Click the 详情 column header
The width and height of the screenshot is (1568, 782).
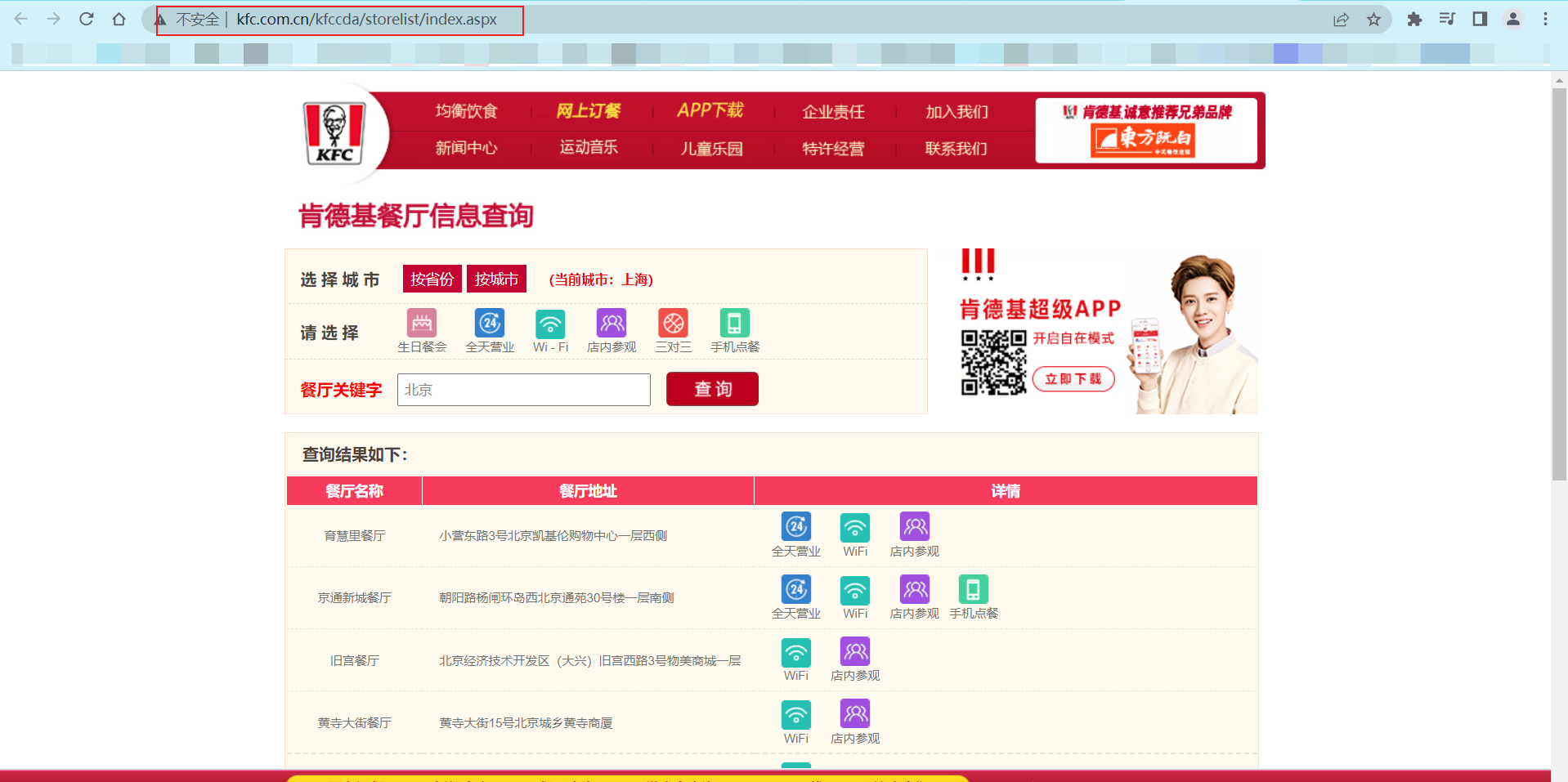coord(1006,491)
